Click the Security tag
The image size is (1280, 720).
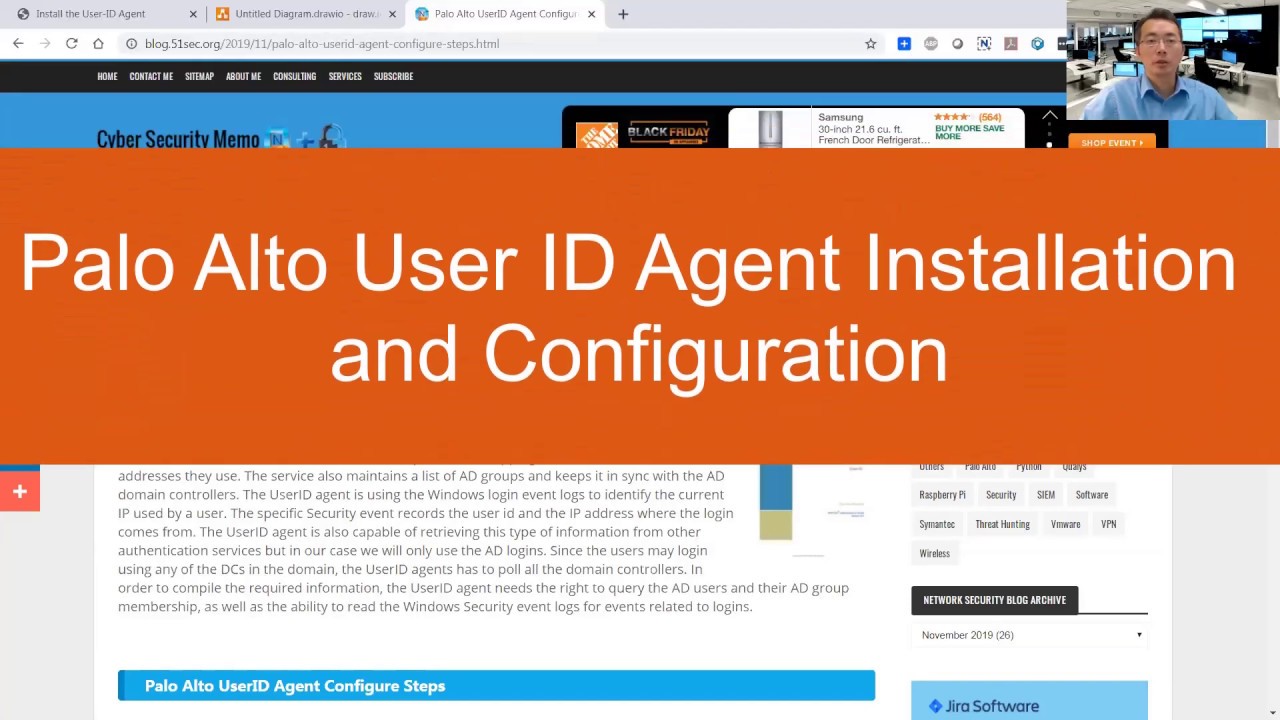pos(1001,494)
